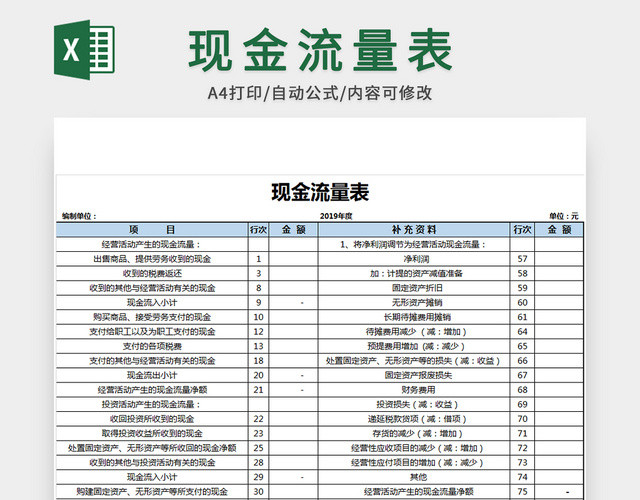This screenshot has width=640, height=500.
Task: Click cell 处置固定资产、无形资产等所收回的现金净额
Action: [152, 448]
